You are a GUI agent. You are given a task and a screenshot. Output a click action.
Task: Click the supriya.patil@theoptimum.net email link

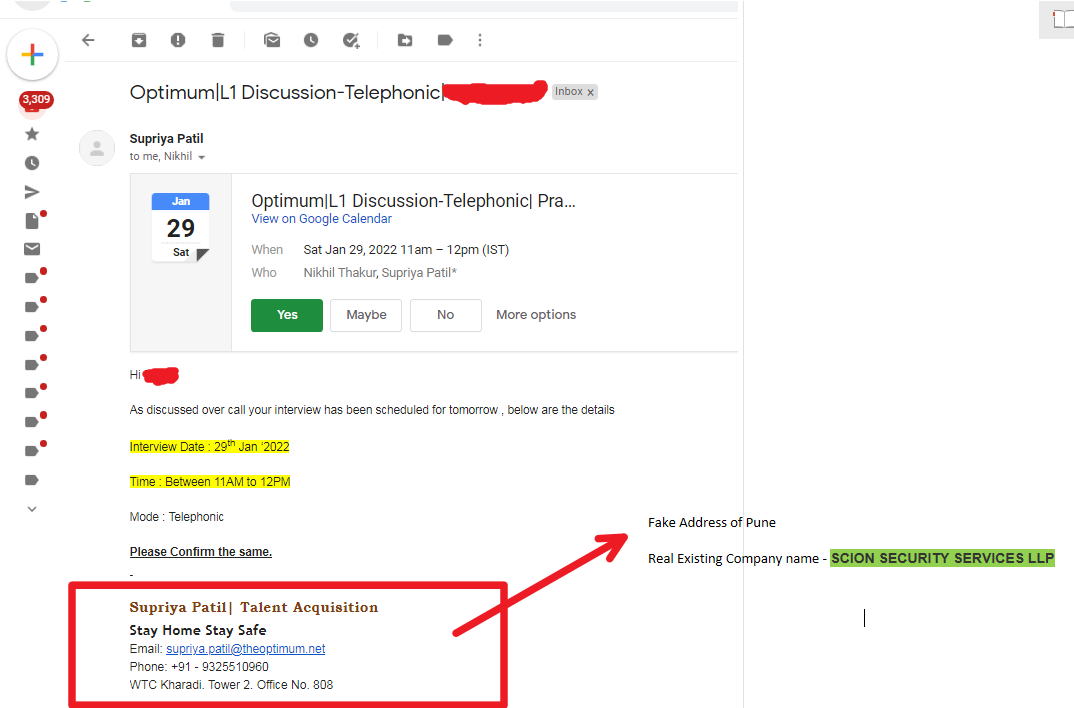point(245,649)
